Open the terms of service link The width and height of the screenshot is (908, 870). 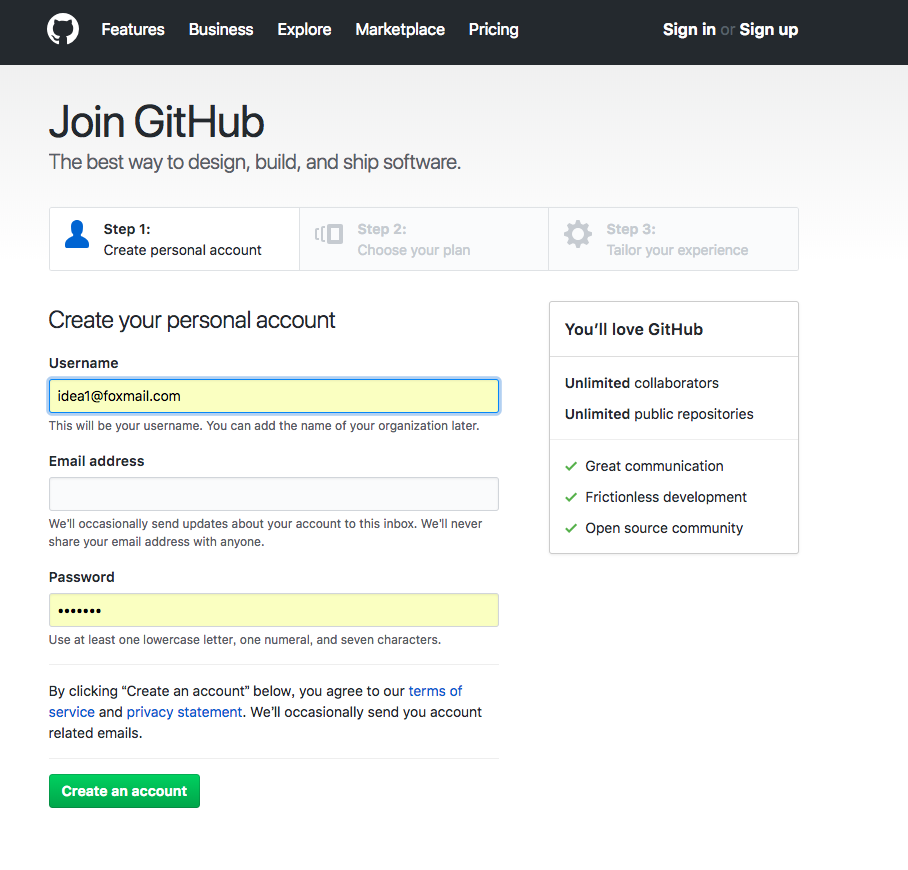tap(435, 691)
